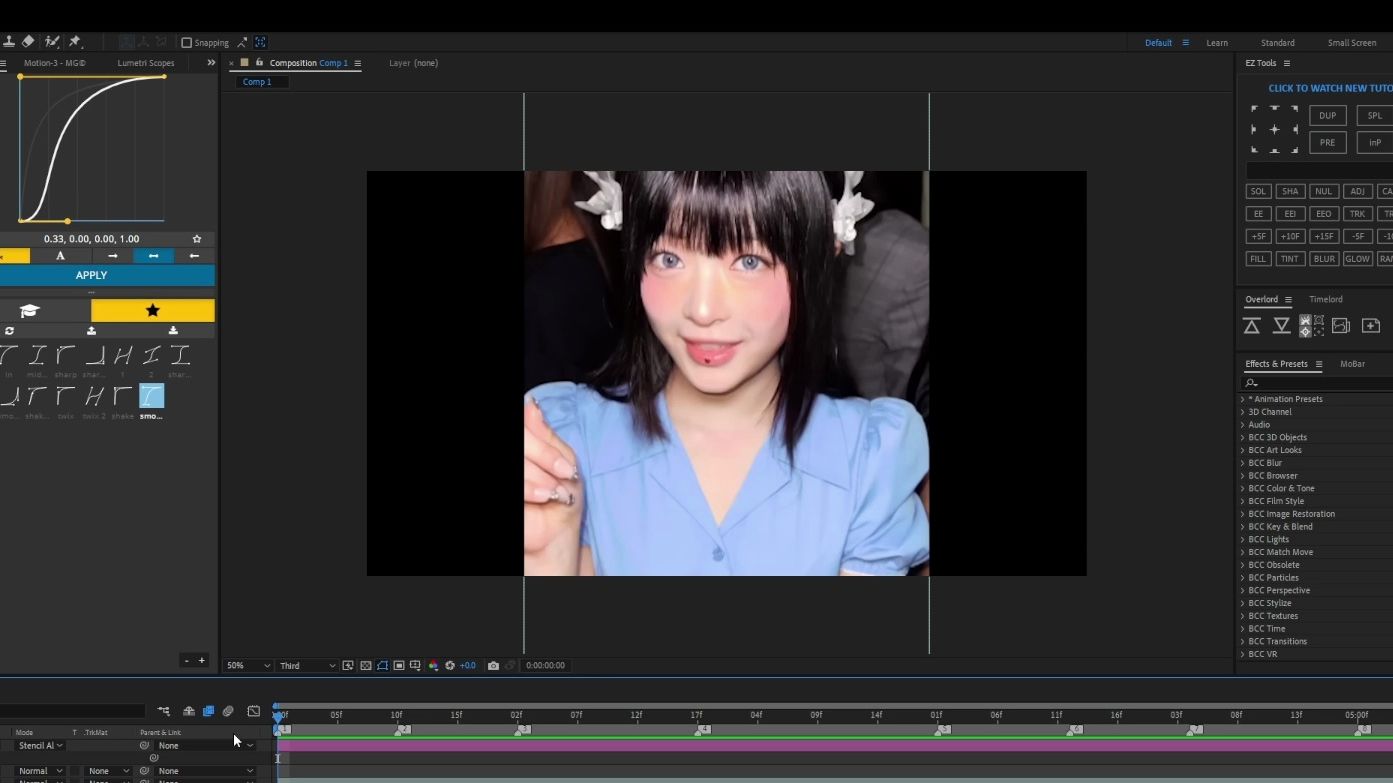Click the blue +0.0 exposure value
Viewport: 1393px width, 783px height.
coord(468,666)
